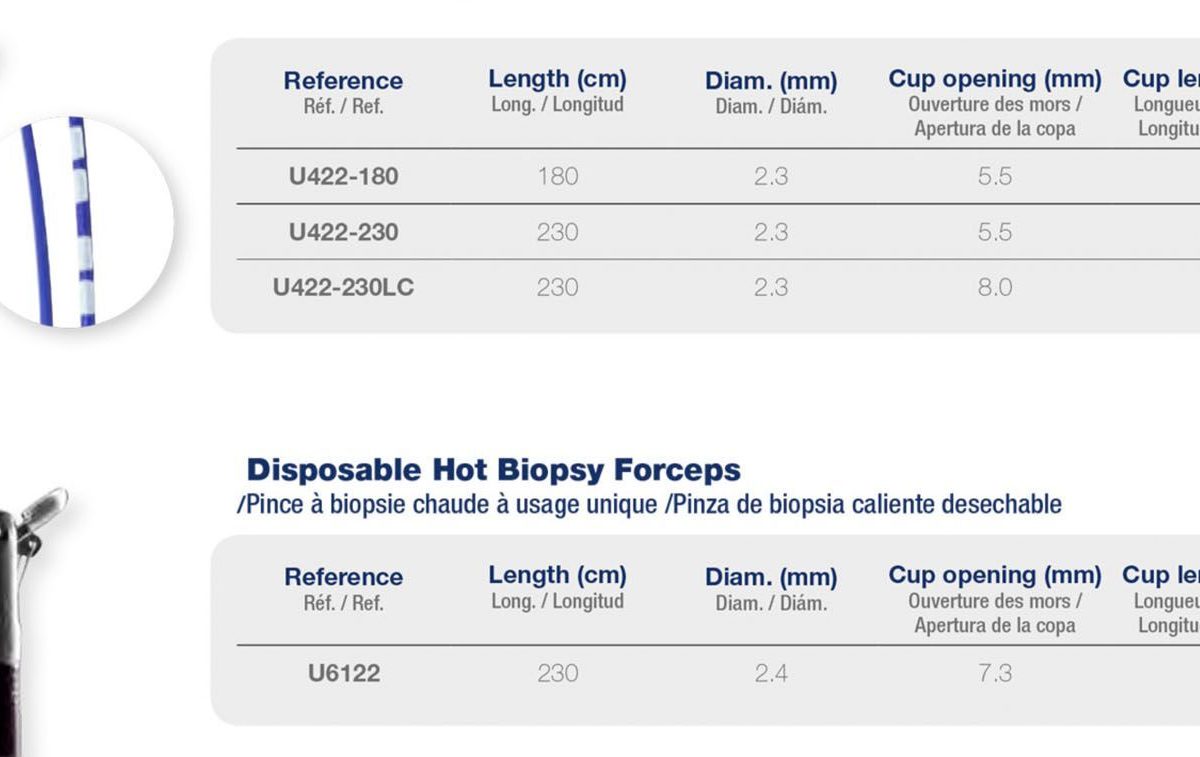Click the U422-230LC reference cell
1200x757 pixels.
click(343, 288)
